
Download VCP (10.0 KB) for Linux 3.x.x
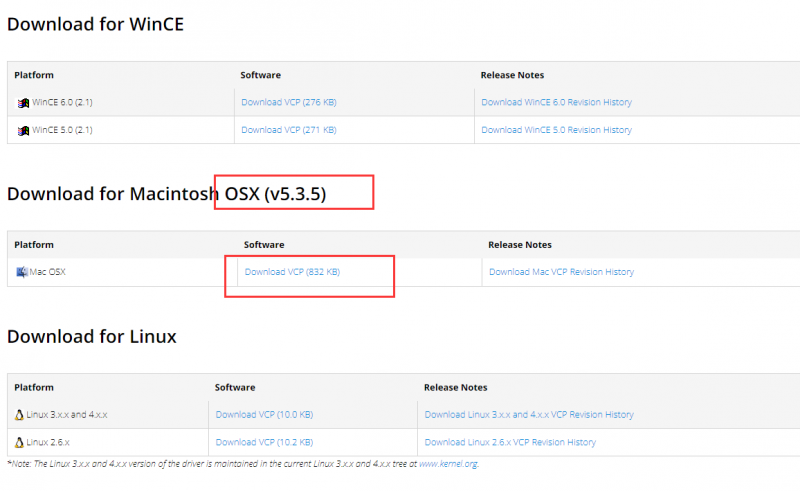click(x=264, y=414)
